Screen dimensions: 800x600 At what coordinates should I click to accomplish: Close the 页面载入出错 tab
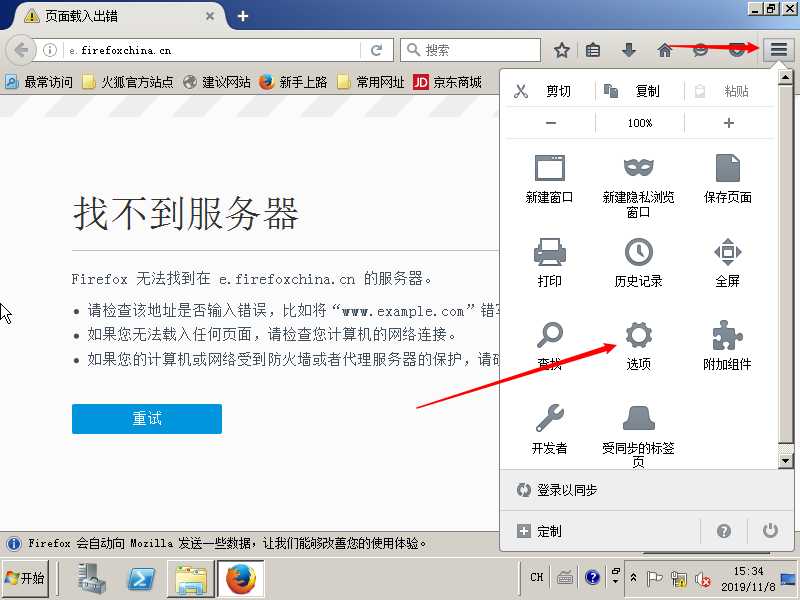[x=210, y=16]
